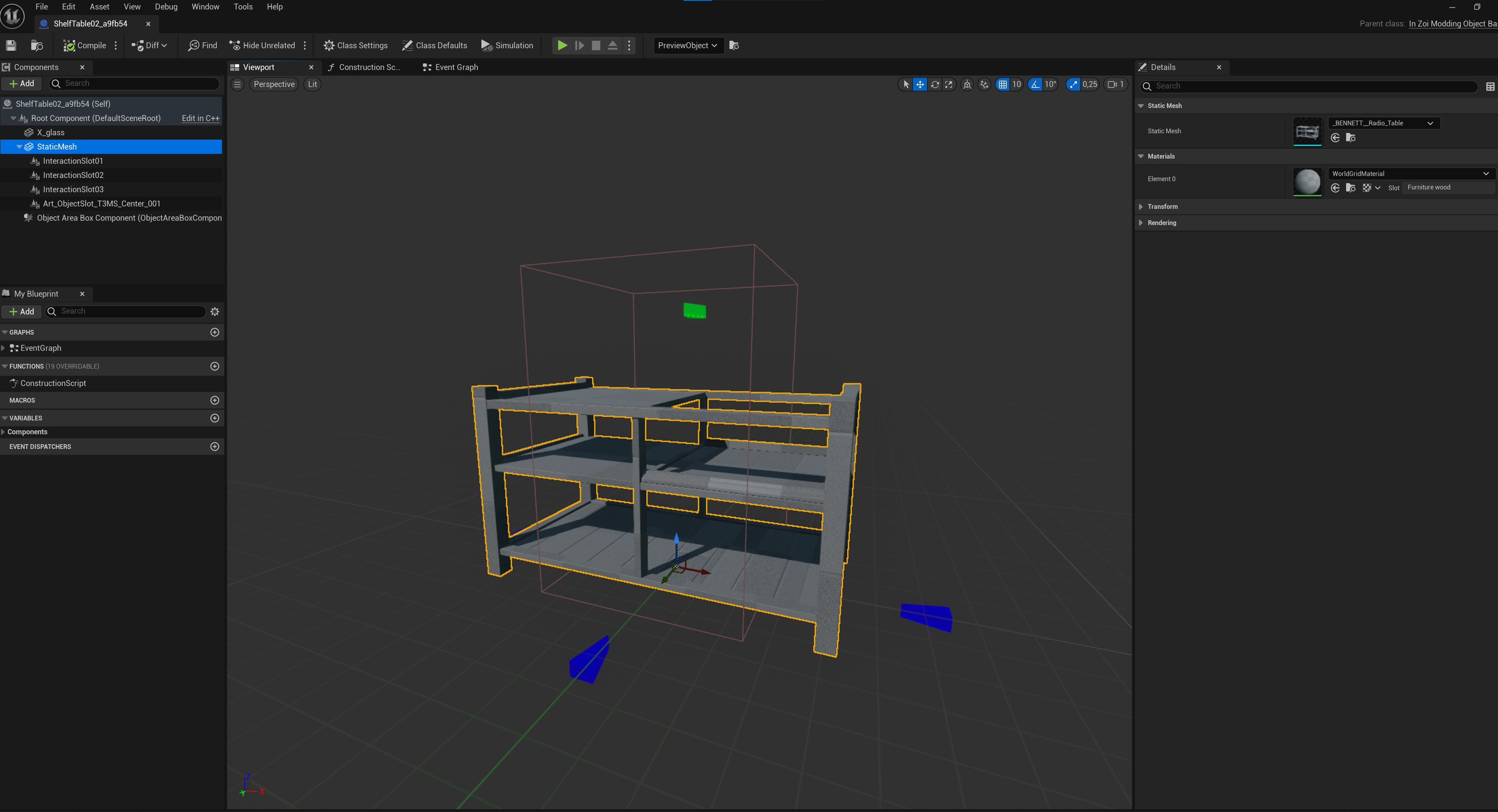Screen dimensions: 1498x812
Task: Toggle surface snapping icon
Action: (x=984, y=84)
